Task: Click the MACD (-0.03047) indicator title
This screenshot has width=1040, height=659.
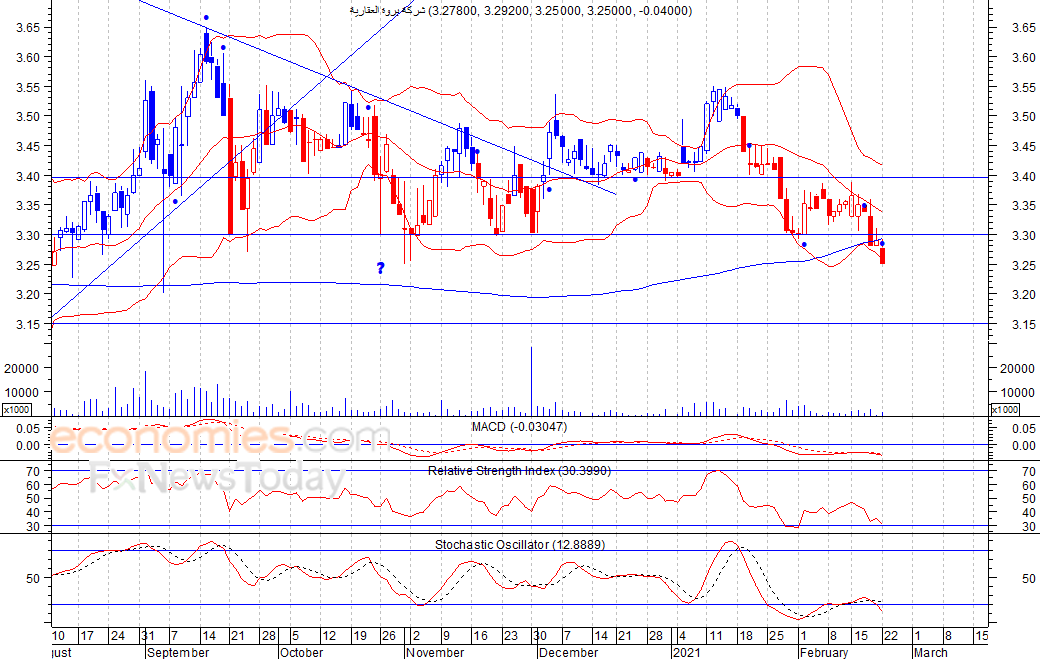Action: click(519, 427)
